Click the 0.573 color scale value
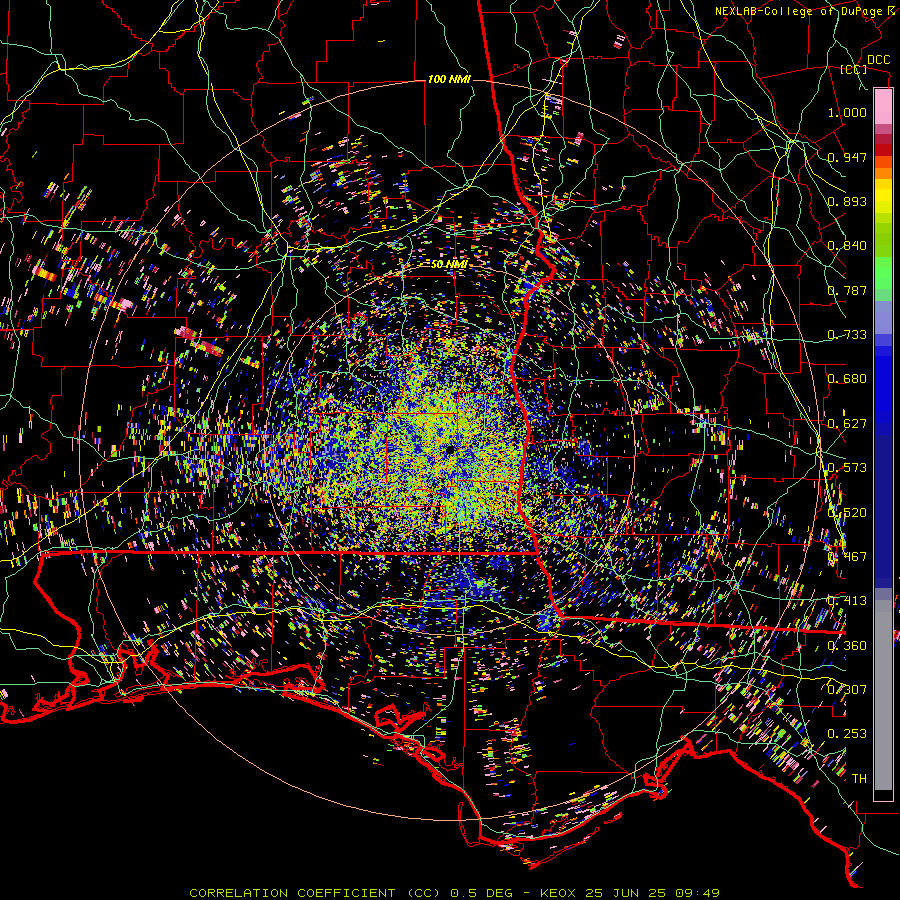The width and height of the screenshot is (900, 900). tap(847, 468)
